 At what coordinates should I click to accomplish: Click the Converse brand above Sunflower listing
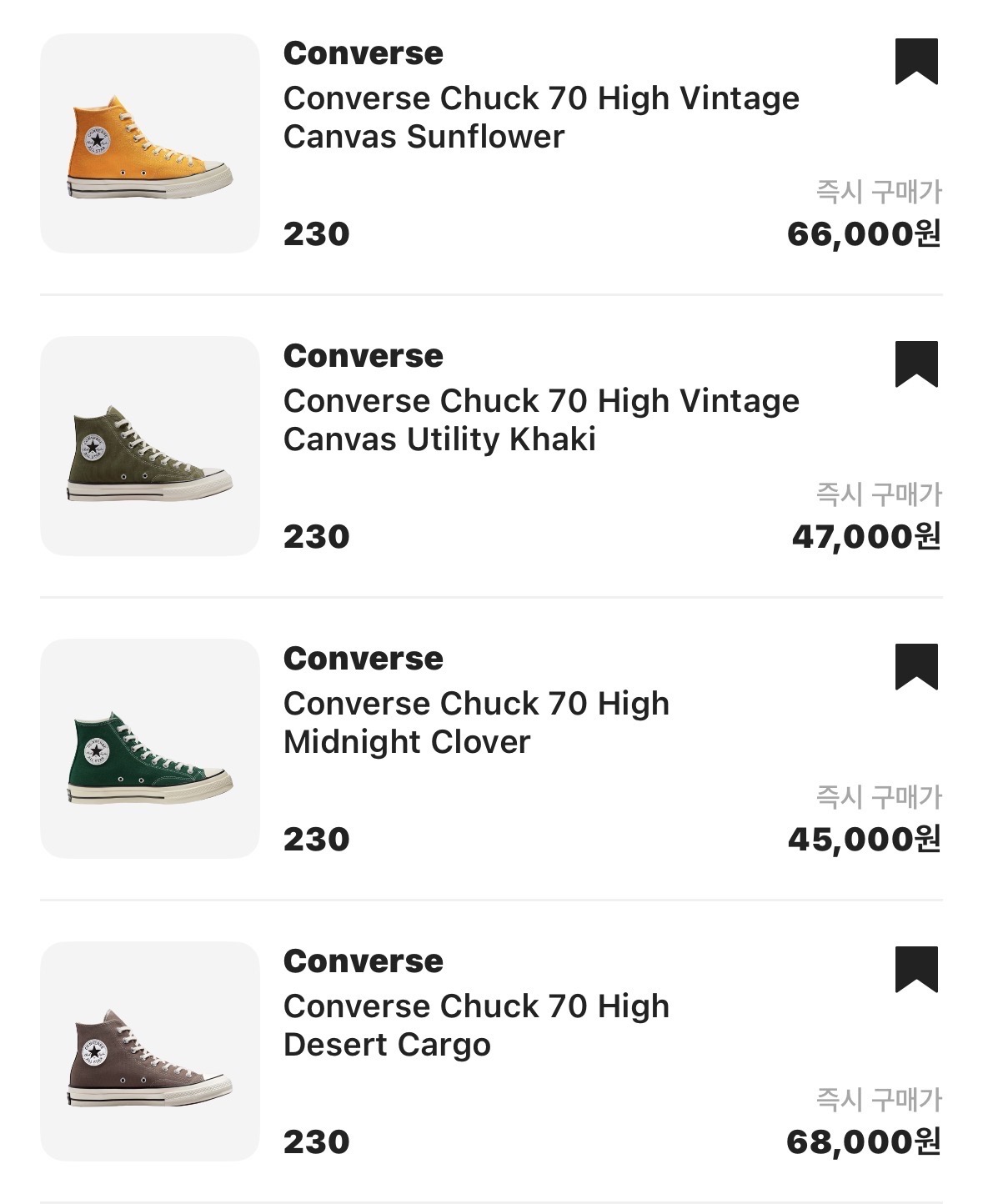pyautogui.click(x=363, y=53)
